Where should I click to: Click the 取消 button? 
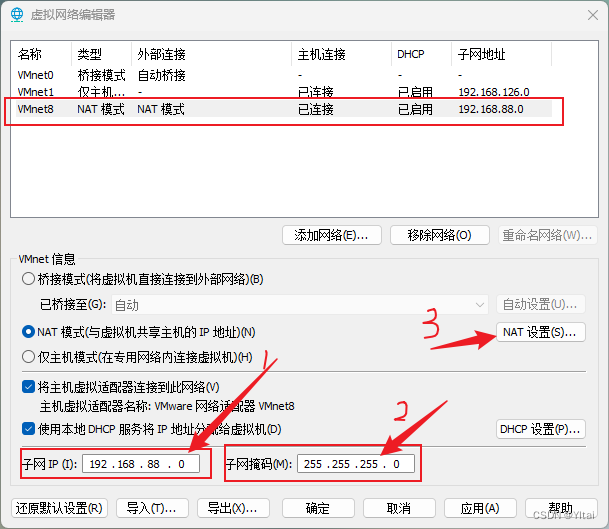point(399,508)
